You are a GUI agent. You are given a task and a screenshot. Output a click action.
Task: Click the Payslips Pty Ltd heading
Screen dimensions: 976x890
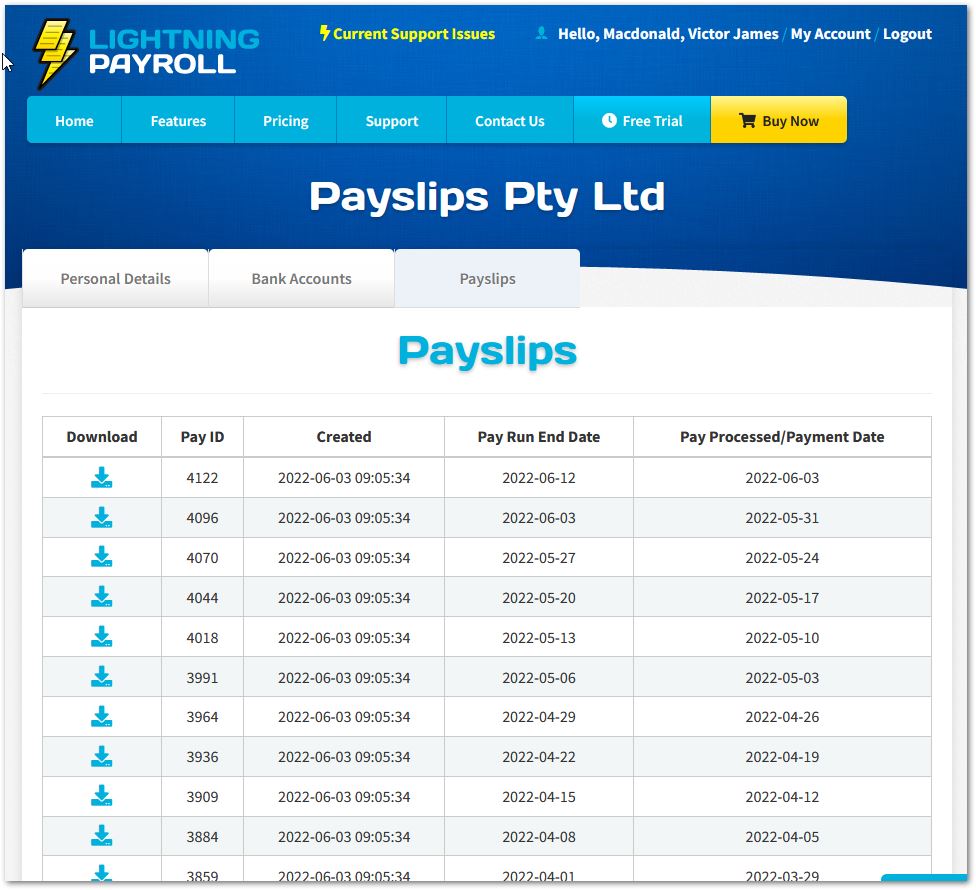[487, 197]
